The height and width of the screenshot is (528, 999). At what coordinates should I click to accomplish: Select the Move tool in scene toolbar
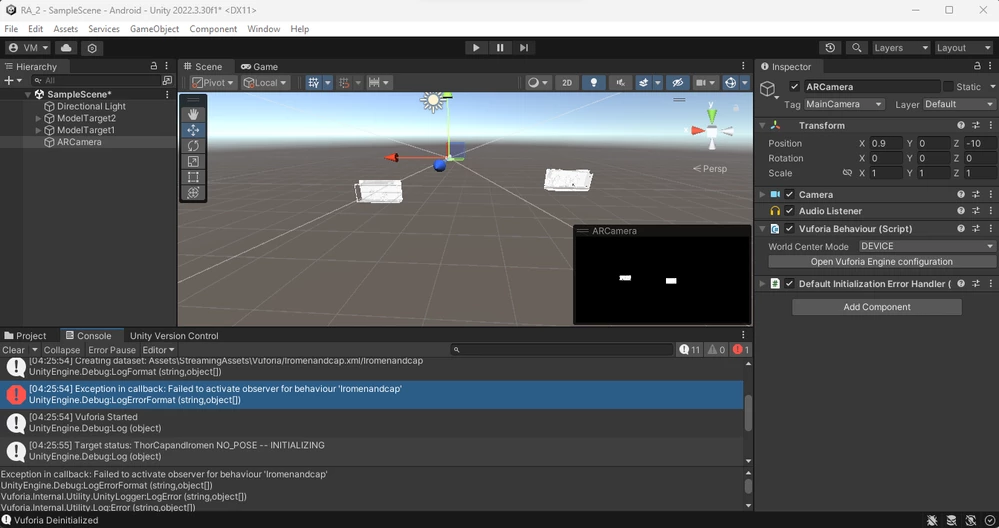coord(193,130)
